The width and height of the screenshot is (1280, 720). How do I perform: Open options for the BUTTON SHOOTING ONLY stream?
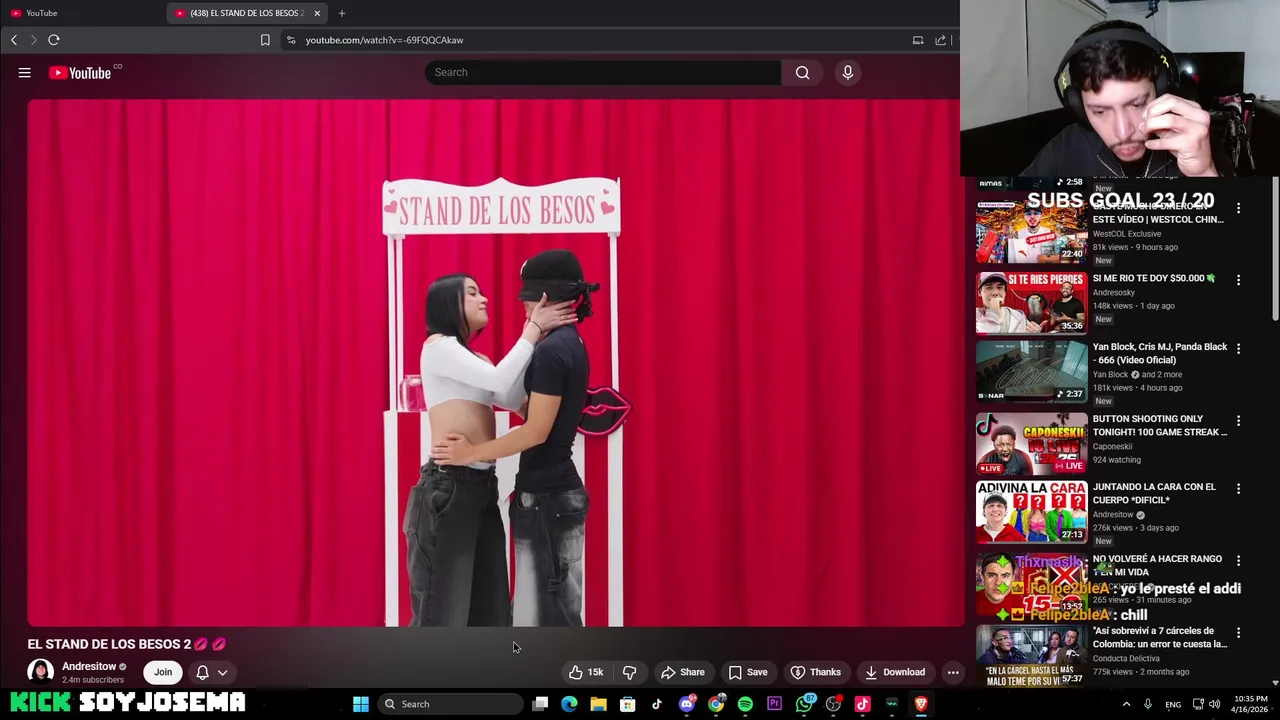[1238, 420]
